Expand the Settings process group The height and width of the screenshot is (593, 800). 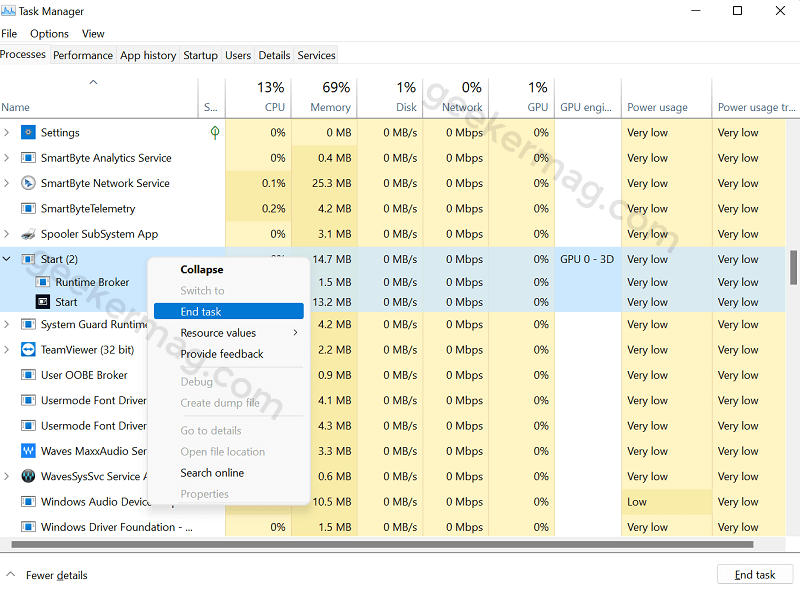(7, 133)
